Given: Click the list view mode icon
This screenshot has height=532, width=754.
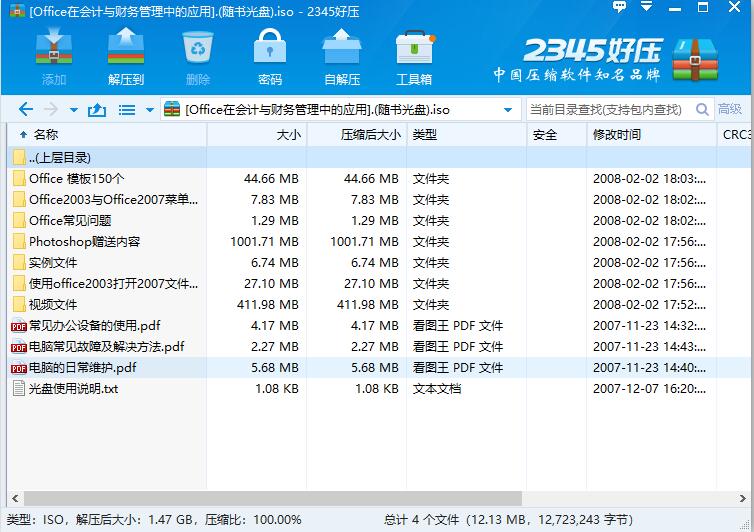Looking at the screenshot, I should point(126,110).
